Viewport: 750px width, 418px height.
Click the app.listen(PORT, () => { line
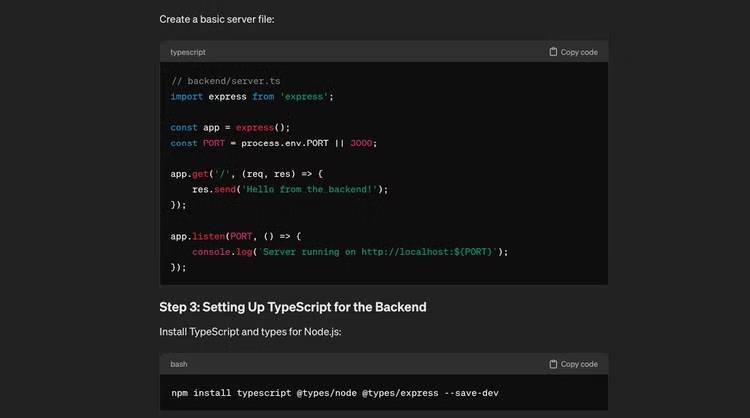(x=236, y=236)
